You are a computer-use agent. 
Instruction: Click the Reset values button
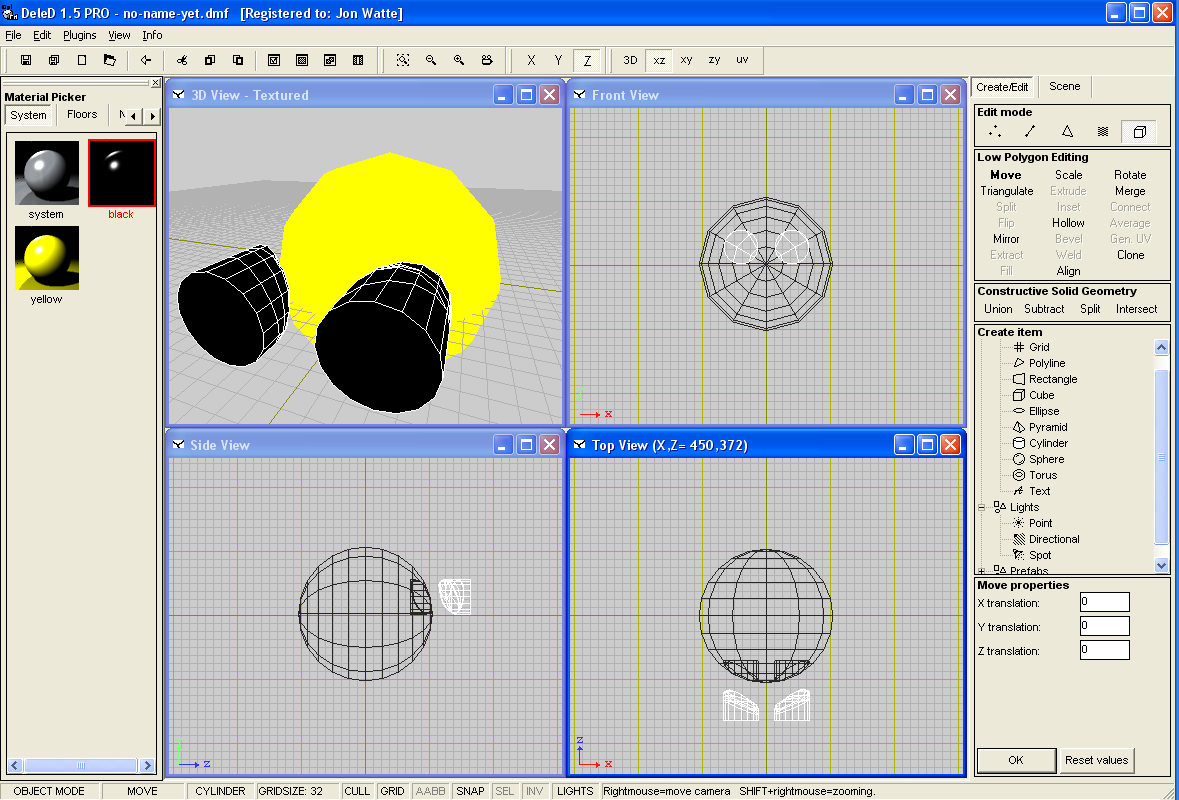tap(1096, 760)
